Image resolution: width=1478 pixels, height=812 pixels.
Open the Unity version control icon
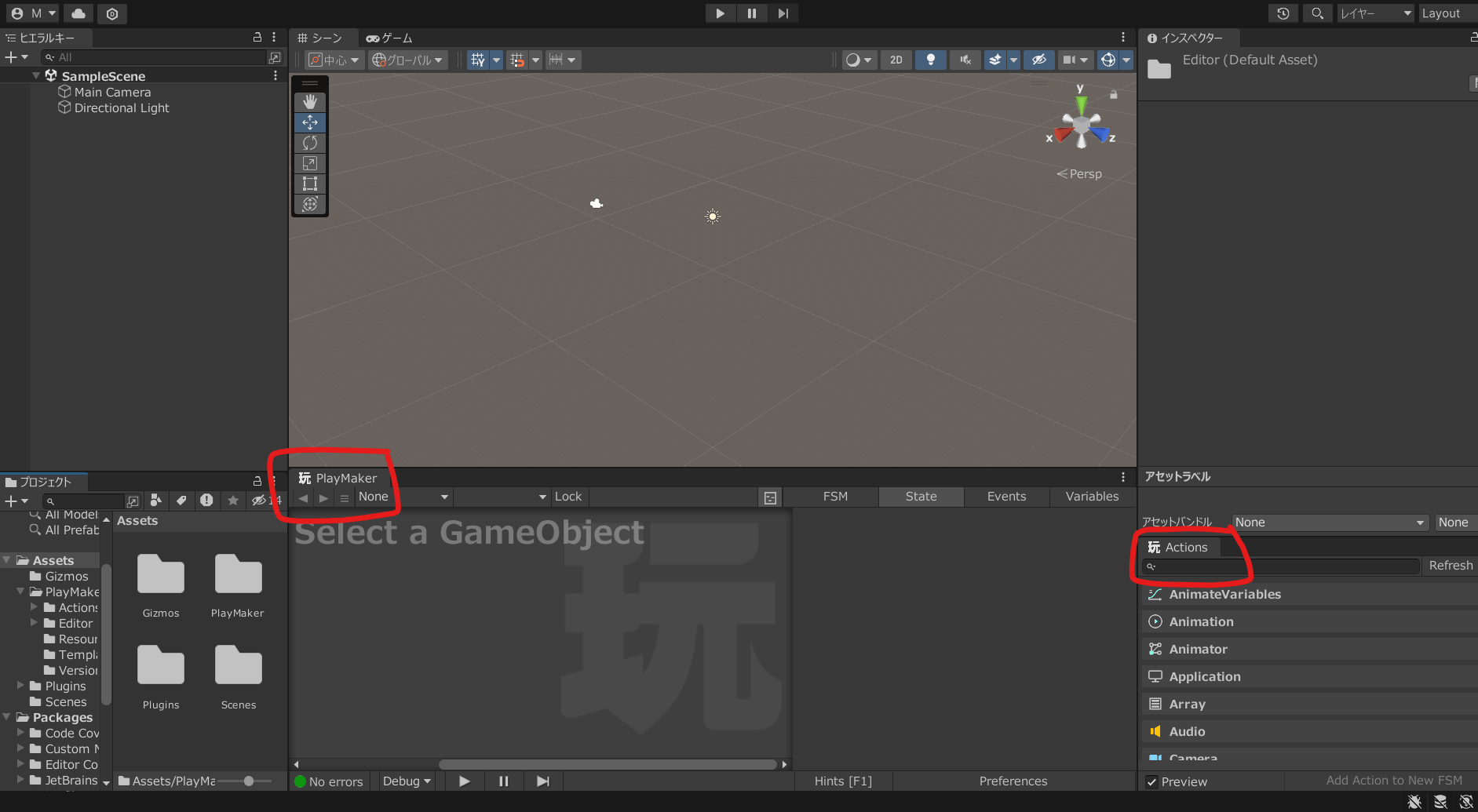tap(112, 13)
